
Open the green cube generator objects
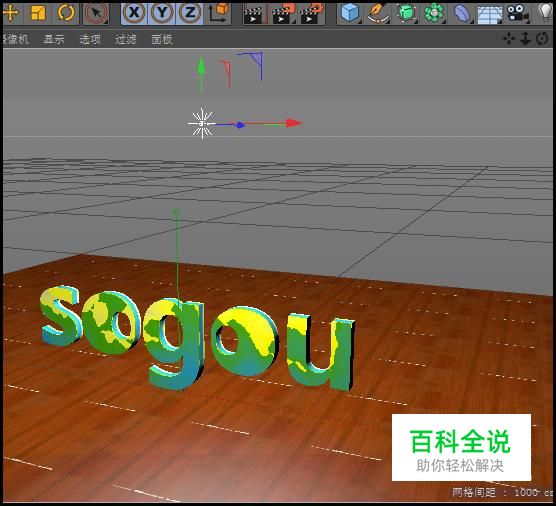coord(406,13)
